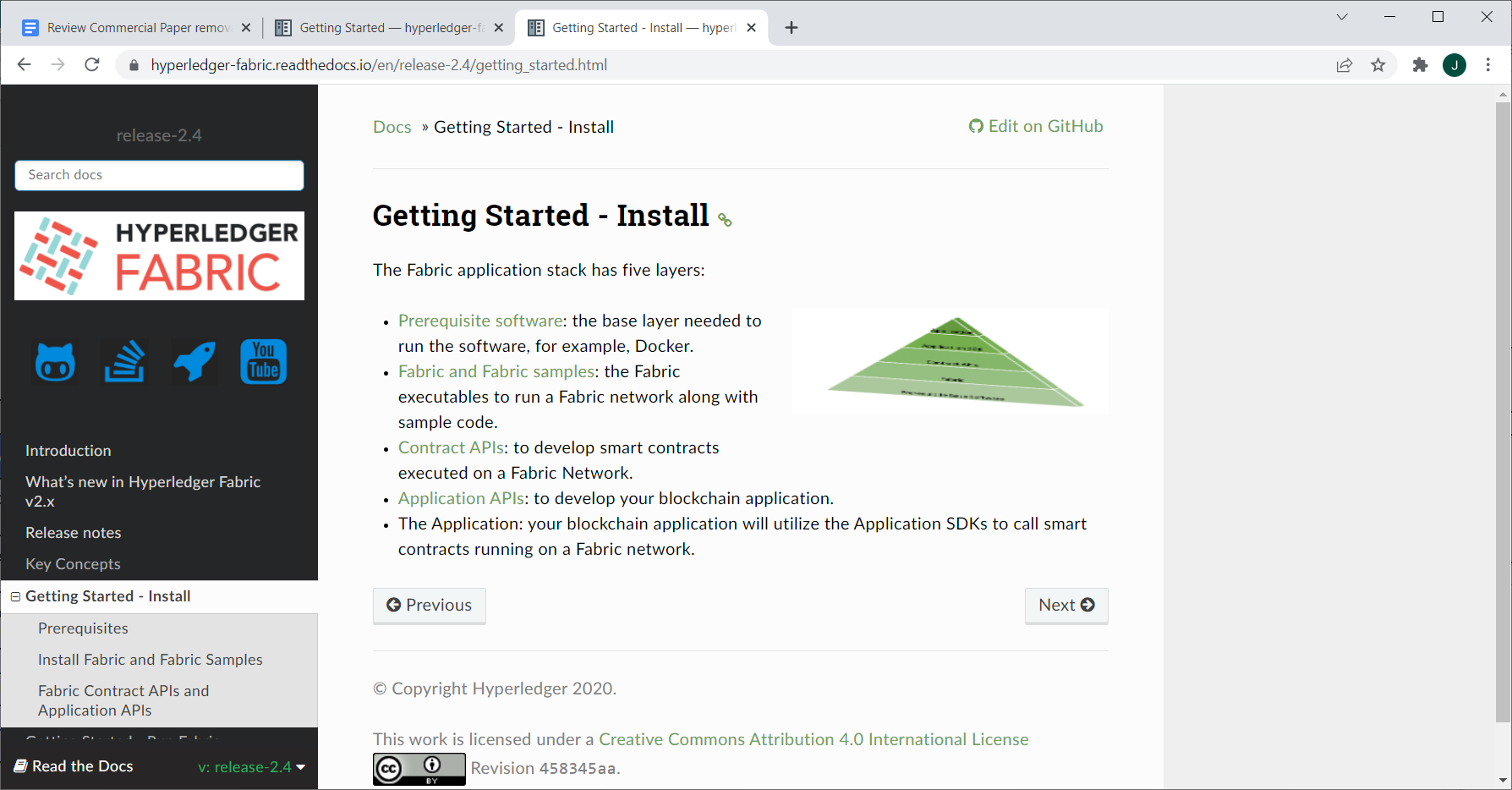Open the Creative Commons BY badge

pyautogui.click(x=419, y=769)
